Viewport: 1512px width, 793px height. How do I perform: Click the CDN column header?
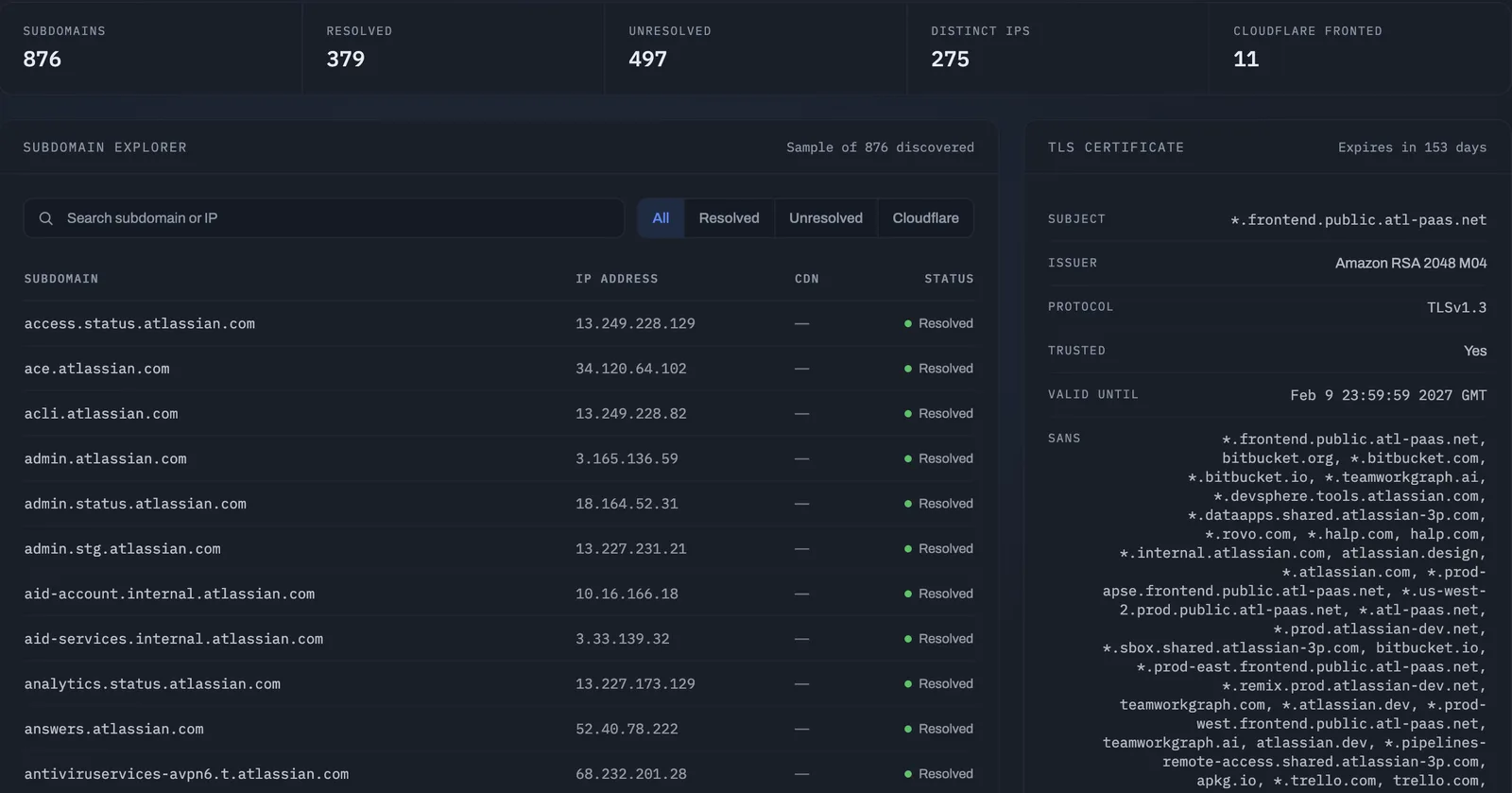[x=807, y=279]
